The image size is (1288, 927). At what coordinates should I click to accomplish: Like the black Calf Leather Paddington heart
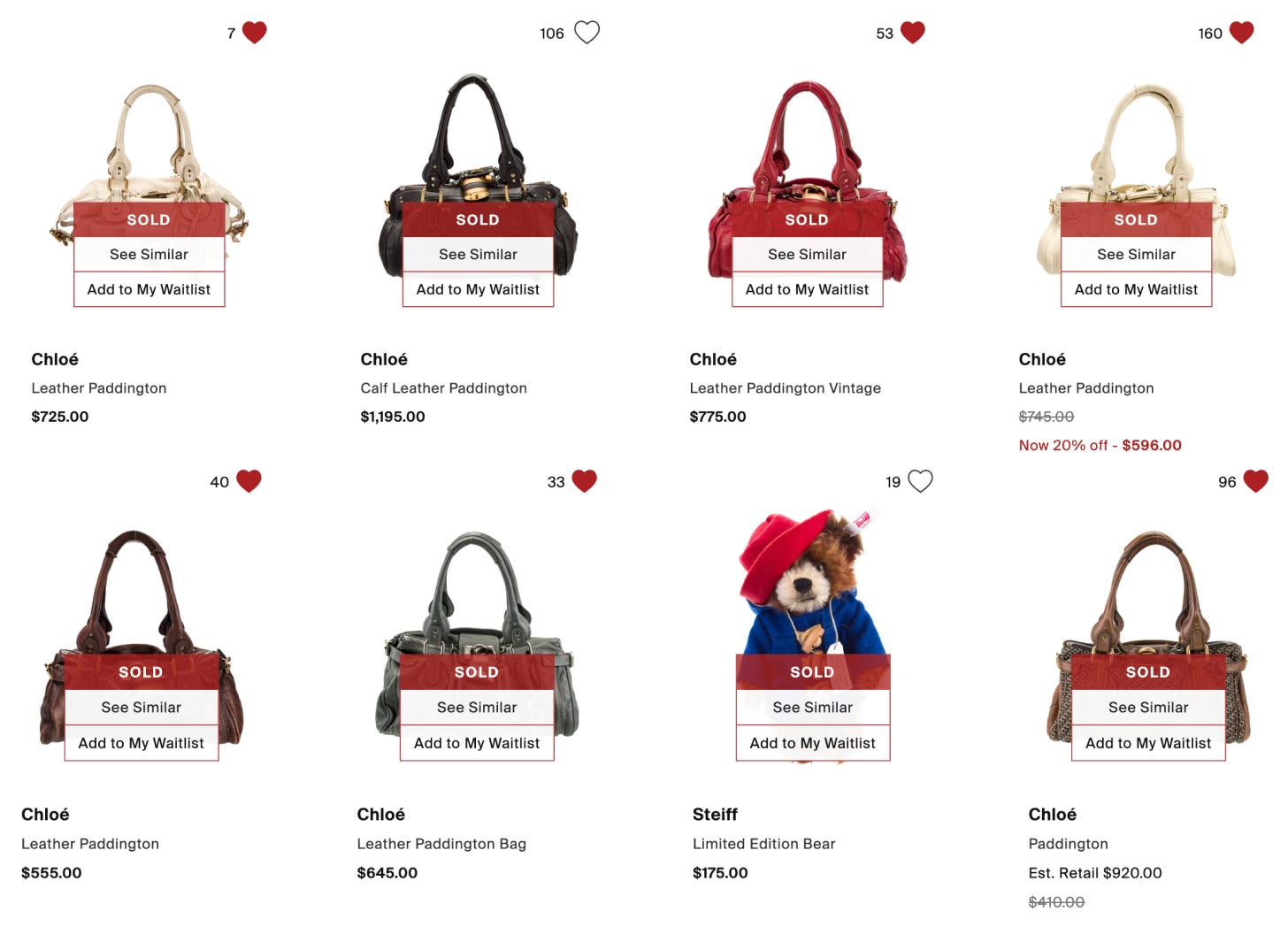[x=586, y=33]
